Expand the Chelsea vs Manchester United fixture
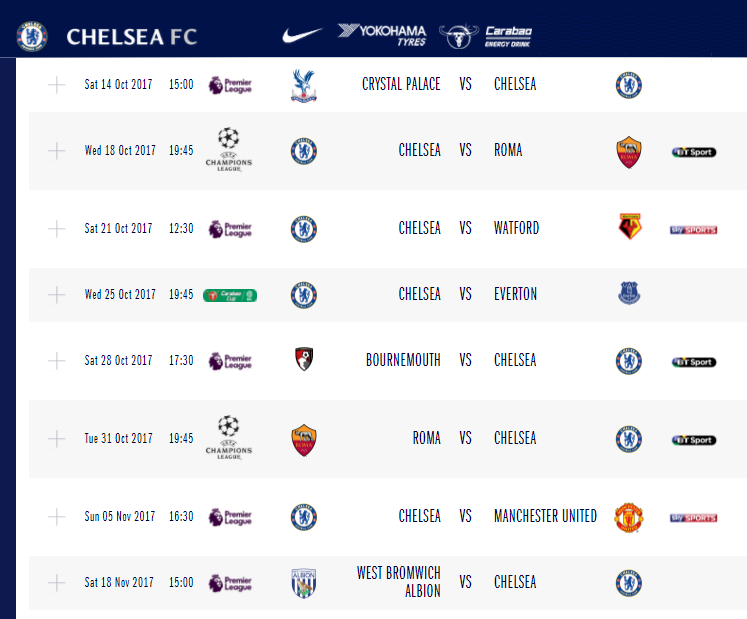This screenshot has height=619, width=747. (56, 517)
